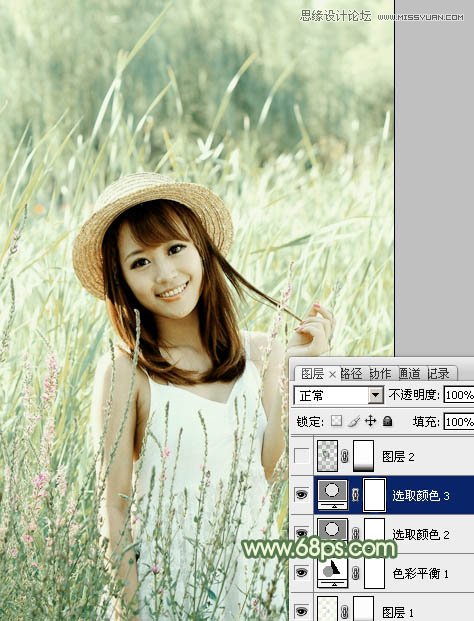Select the 图层 1 mask thumbnail

[363, 609]
